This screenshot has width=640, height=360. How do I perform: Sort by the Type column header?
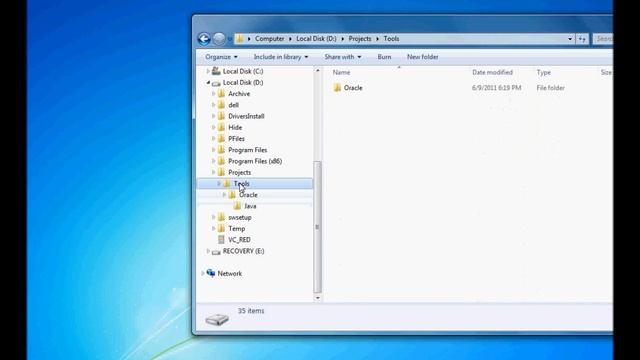543,72
